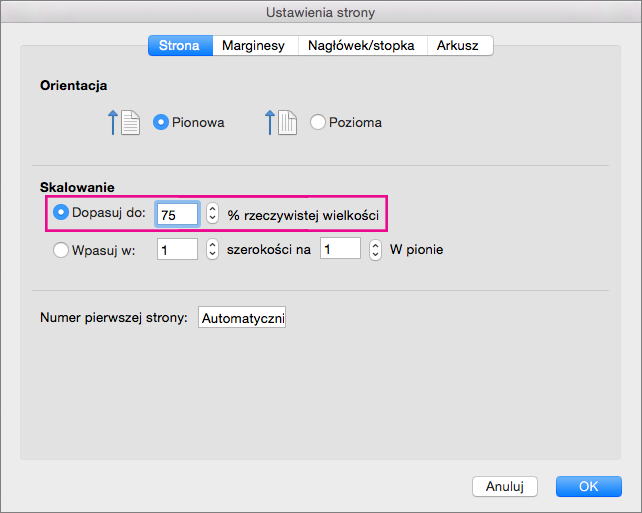
Task: Click the Skalowanie section heading
Action: [77, 187]
